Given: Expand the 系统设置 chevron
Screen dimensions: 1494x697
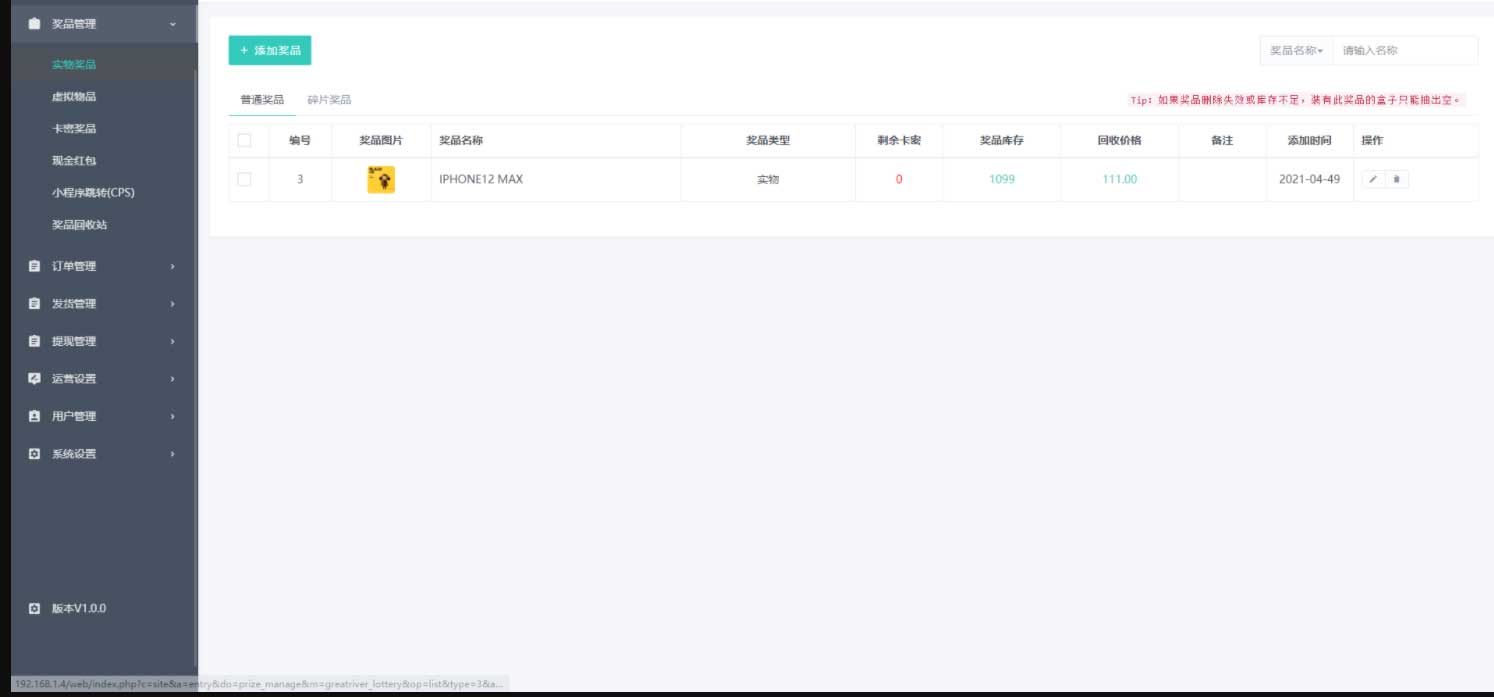Looking at the screenshot, I should tap(173, 454).
